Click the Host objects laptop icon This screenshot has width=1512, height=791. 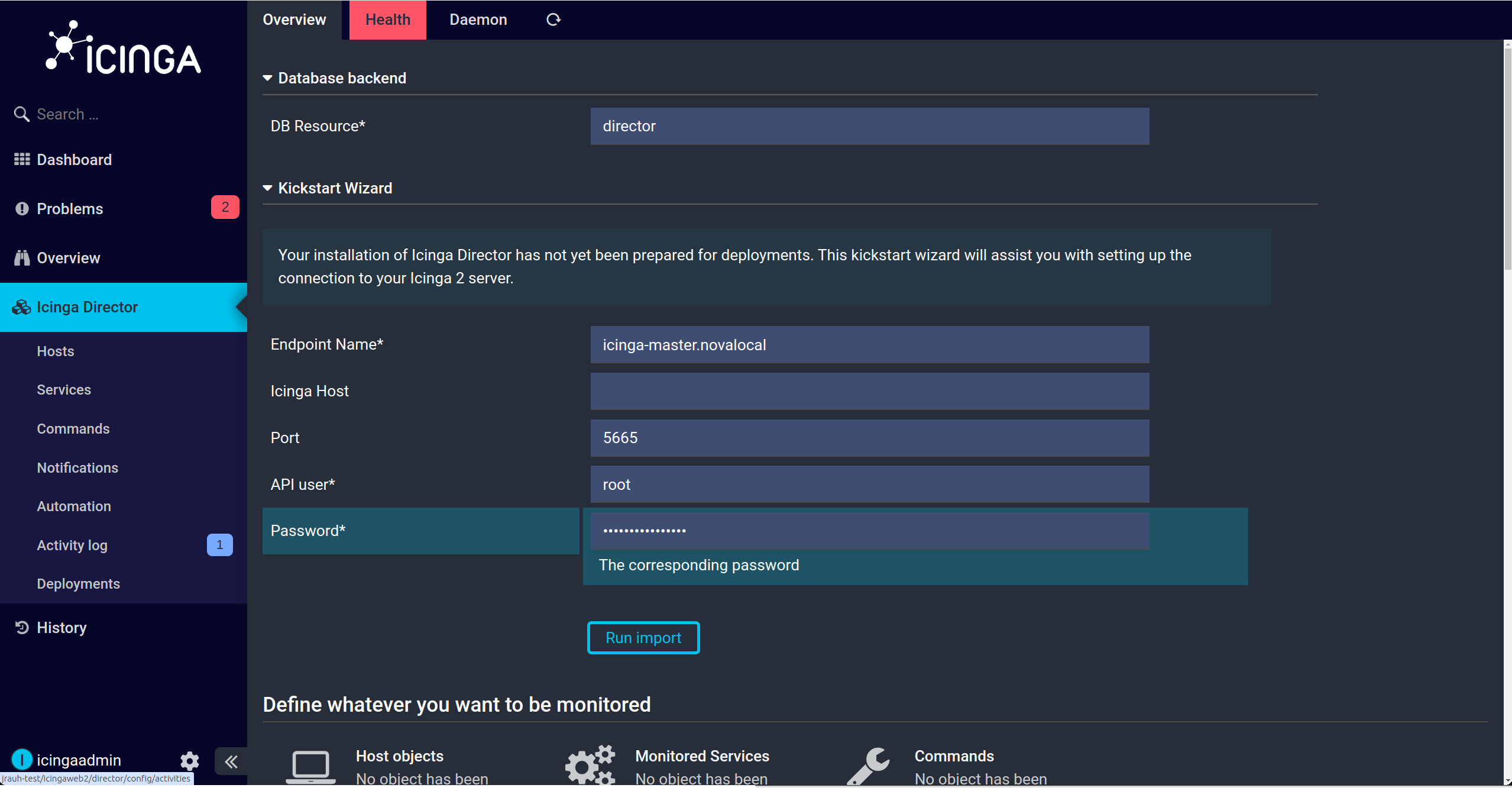[310, 767]
